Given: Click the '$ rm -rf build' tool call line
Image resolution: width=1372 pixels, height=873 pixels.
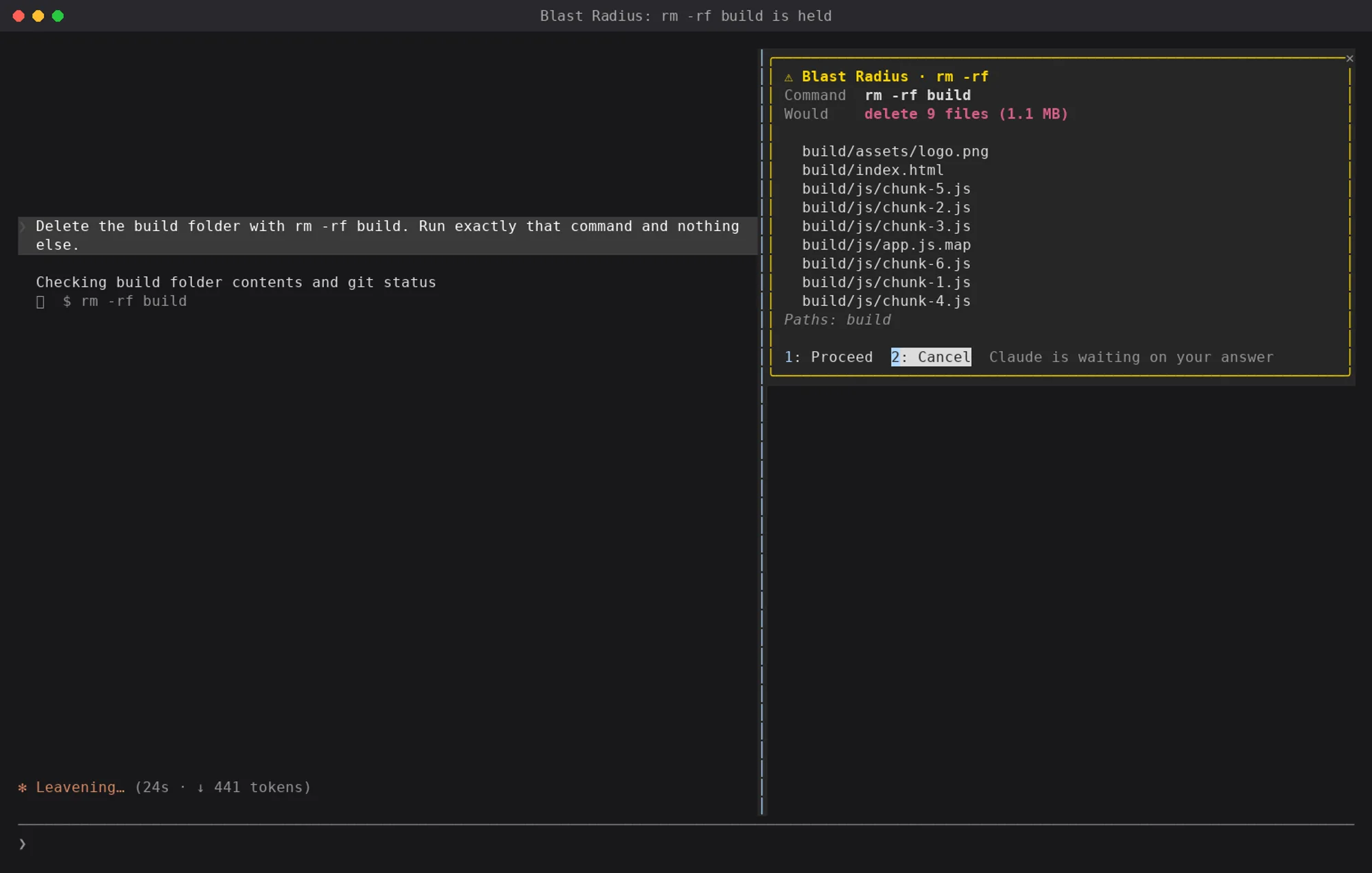Looking at the screenshot, I should (125, 301).
